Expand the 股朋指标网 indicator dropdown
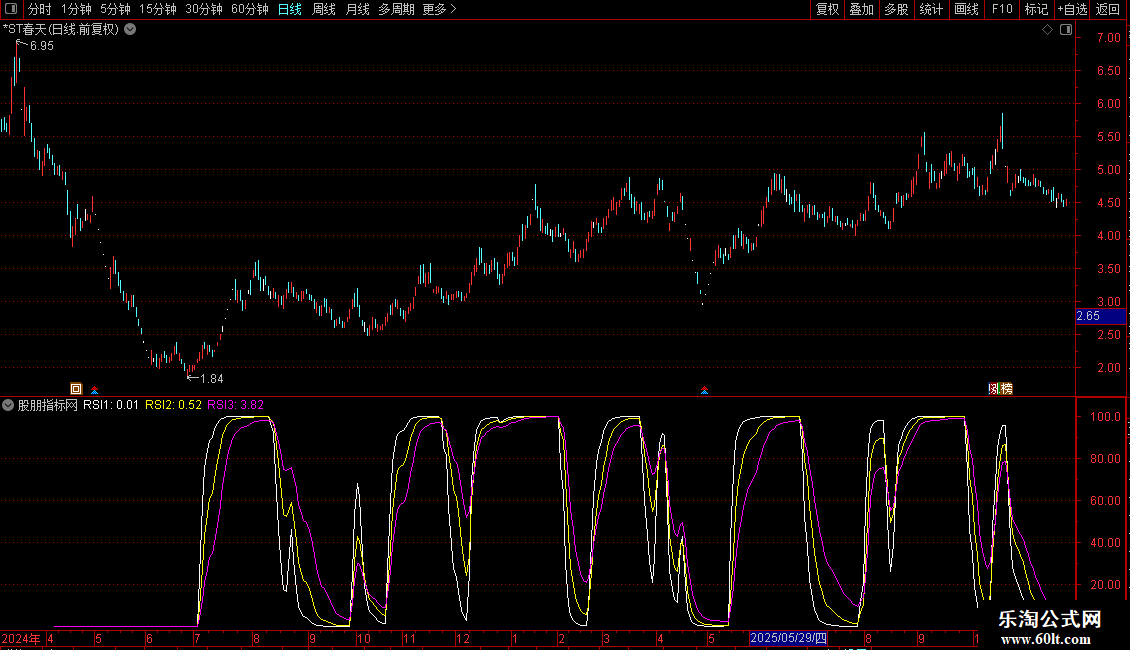The height and width of the screenshot is (650, 1130). point(8,405)
